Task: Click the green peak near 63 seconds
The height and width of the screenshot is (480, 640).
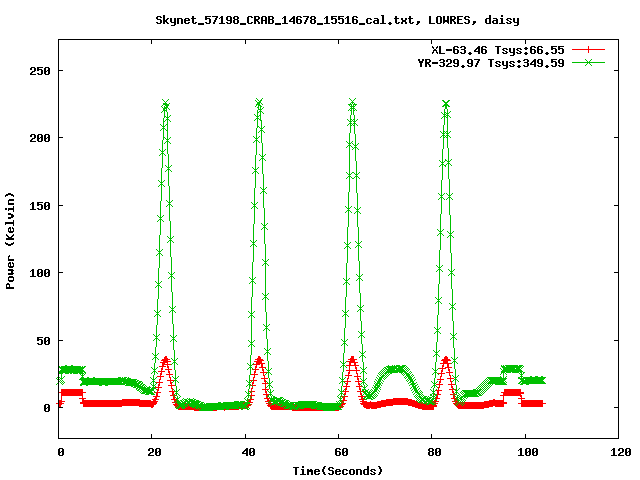Action: coord(353,102)
